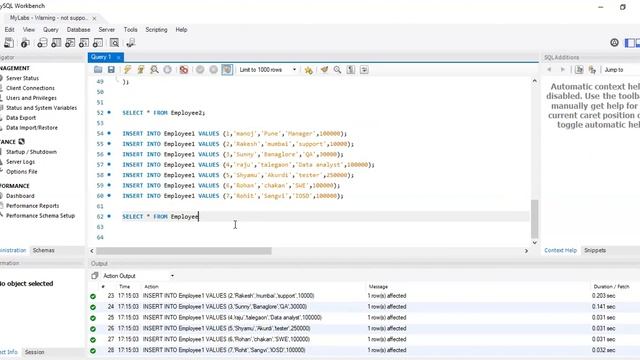
Task: Open the Action Output dropdown
Action: point(138,276)
